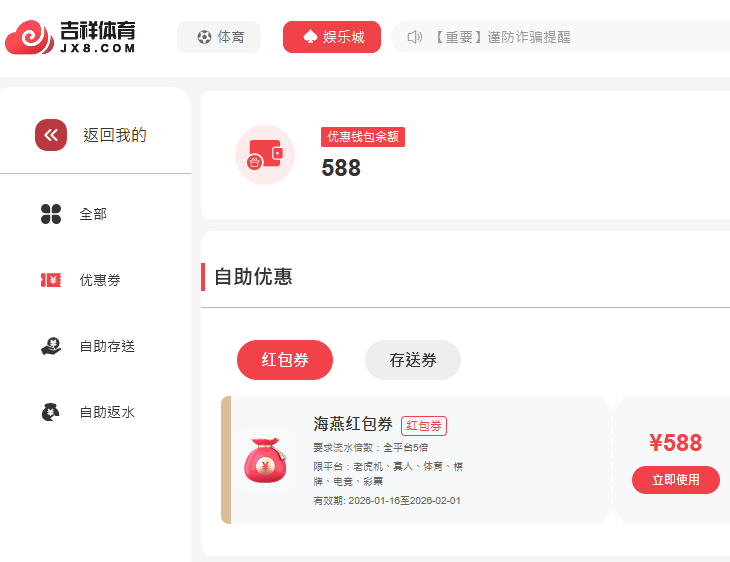Open the 谨防诈骗提醒 announcement
The height and width of the screenshot is (562, 730).
click(x=503, y=37)
